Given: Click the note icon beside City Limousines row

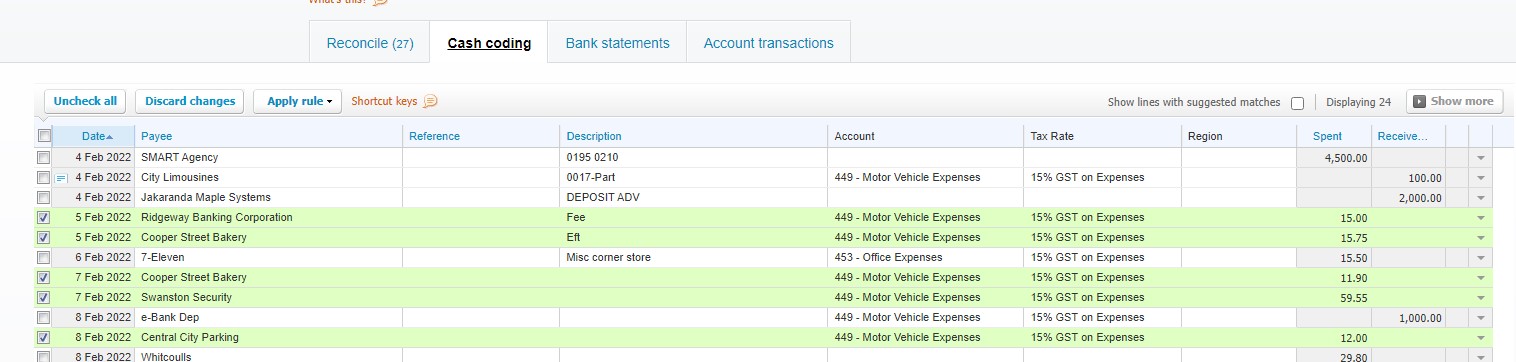Looking at the screenshot, I should point(60,178).
